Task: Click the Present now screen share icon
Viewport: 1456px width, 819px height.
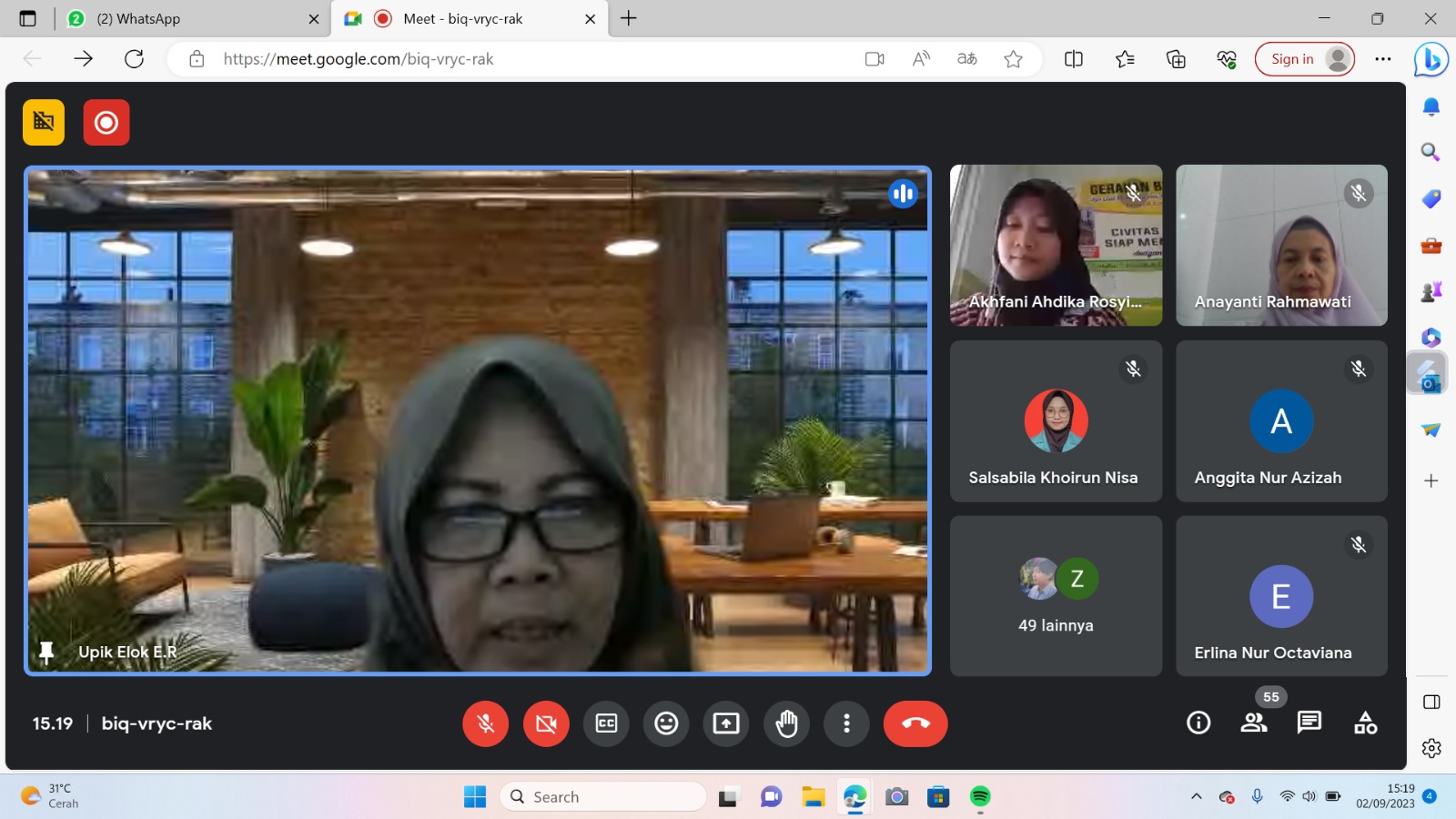Action: (726, 723)
